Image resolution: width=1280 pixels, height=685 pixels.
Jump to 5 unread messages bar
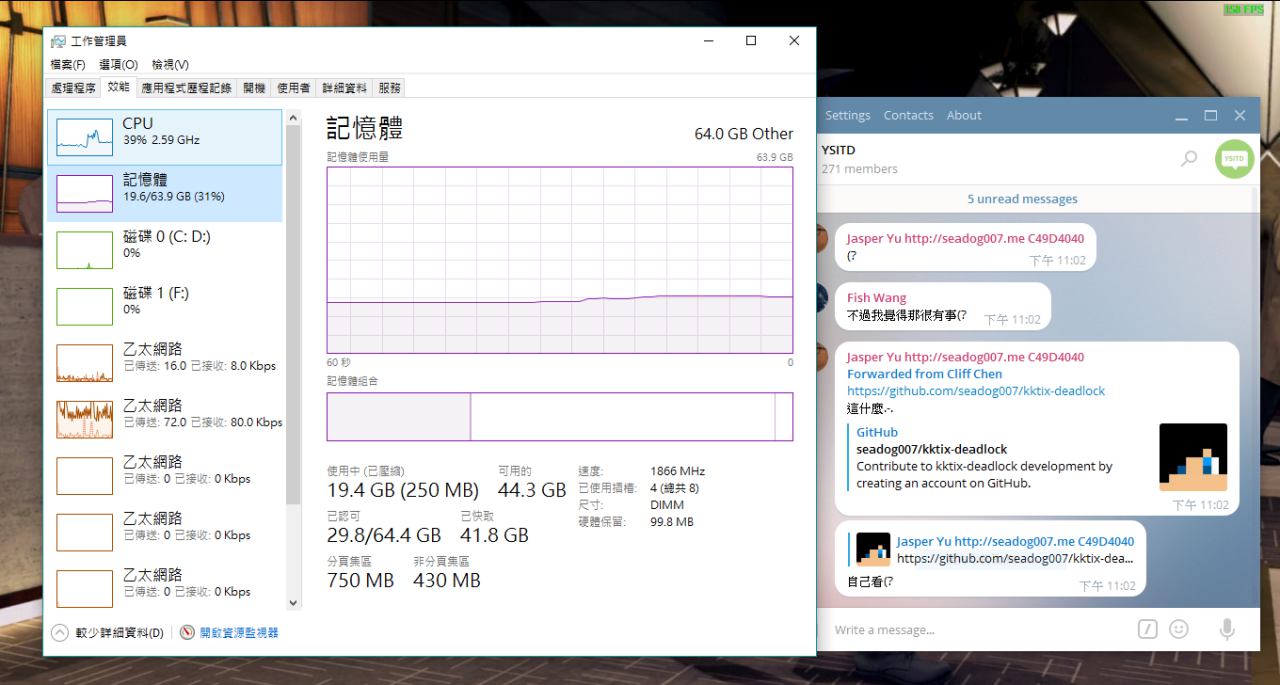point(1022,199)
